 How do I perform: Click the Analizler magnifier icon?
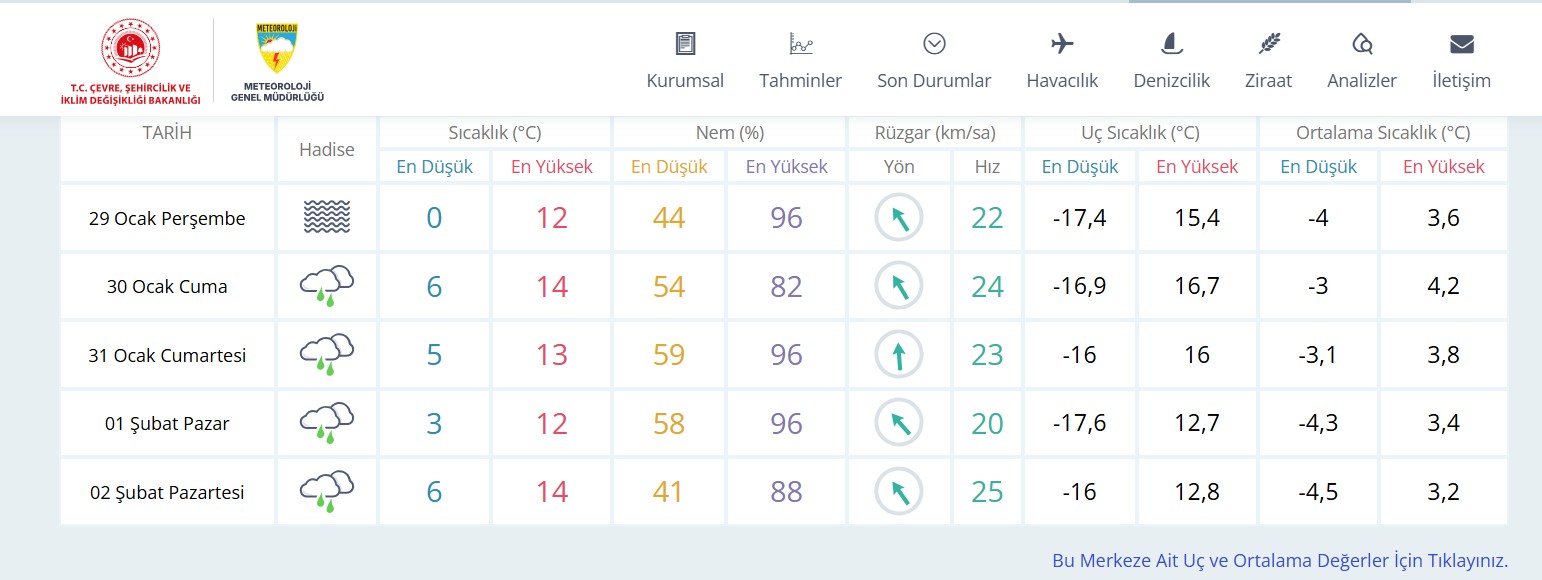(1361, 43)
